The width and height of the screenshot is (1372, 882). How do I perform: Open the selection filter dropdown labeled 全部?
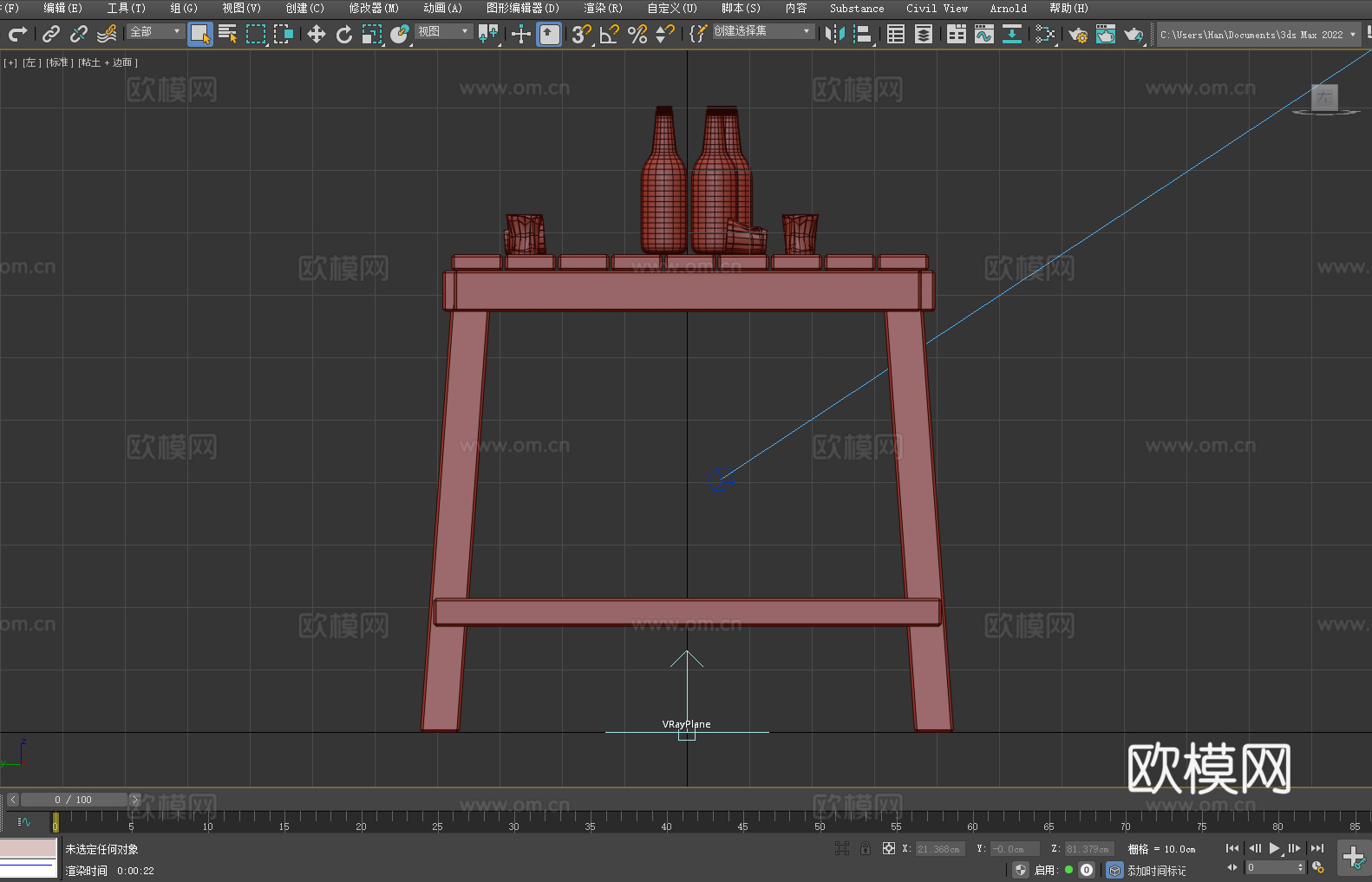pos(155,31)
